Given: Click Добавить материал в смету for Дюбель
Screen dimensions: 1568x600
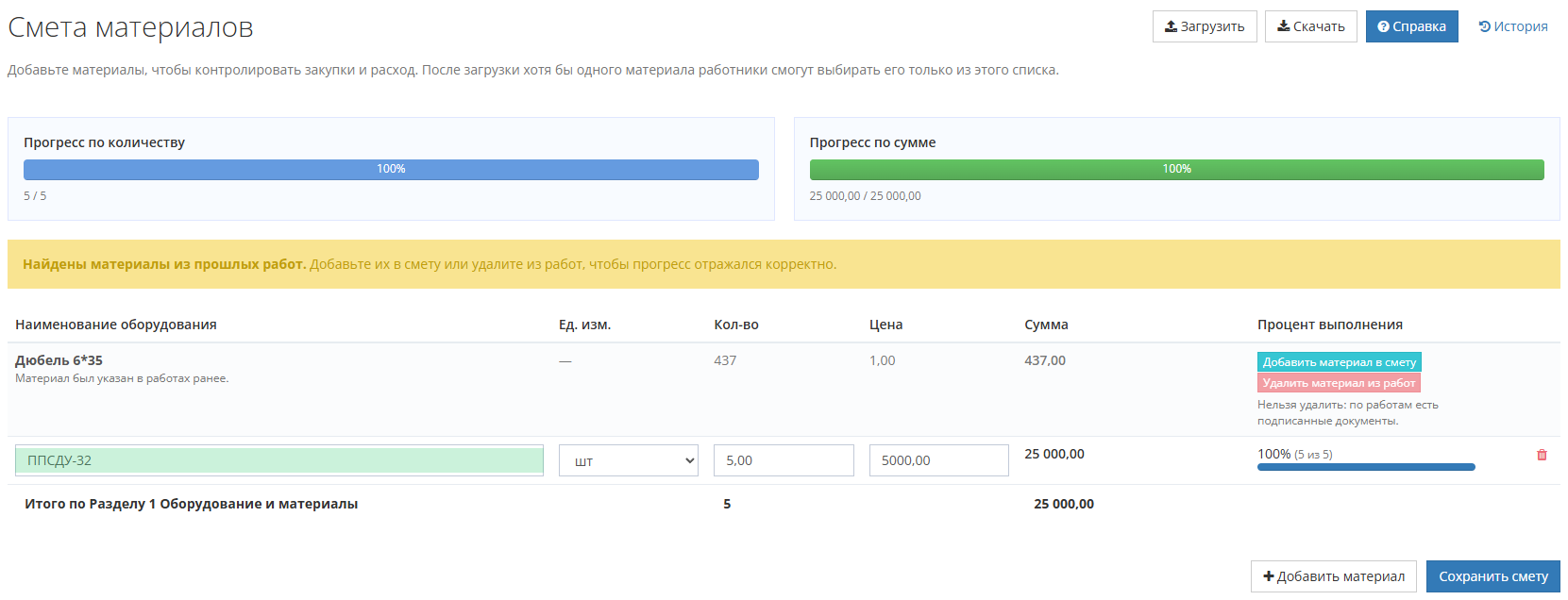Looking at the screenshot, I should [x=1339, y=362].
